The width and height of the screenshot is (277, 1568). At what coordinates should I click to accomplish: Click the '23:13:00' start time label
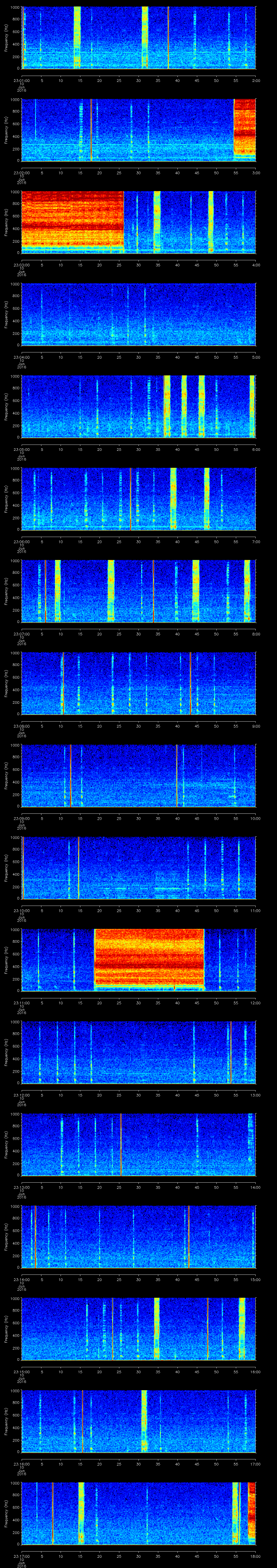point(21,1187)
